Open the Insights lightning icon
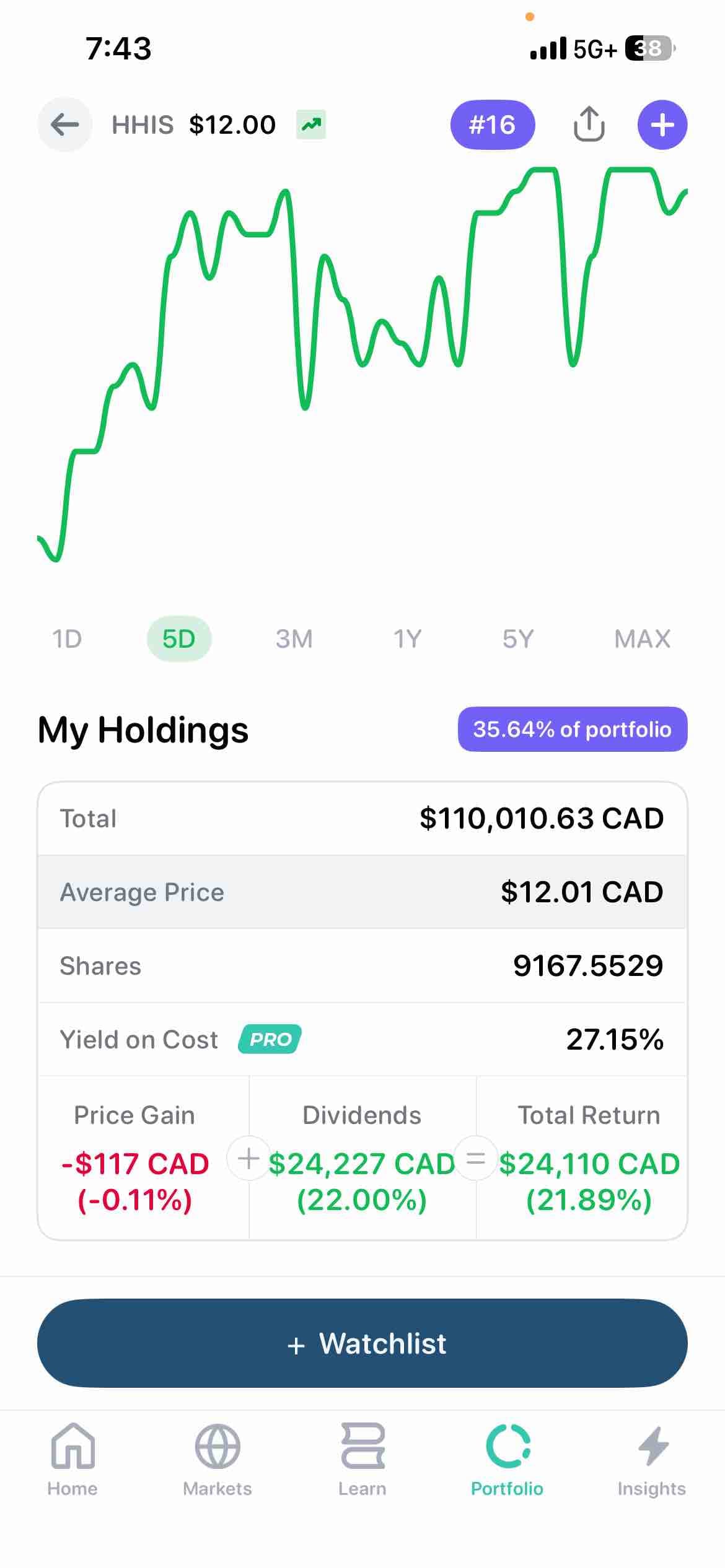The image size is (725, 1568). (652, 1446)
